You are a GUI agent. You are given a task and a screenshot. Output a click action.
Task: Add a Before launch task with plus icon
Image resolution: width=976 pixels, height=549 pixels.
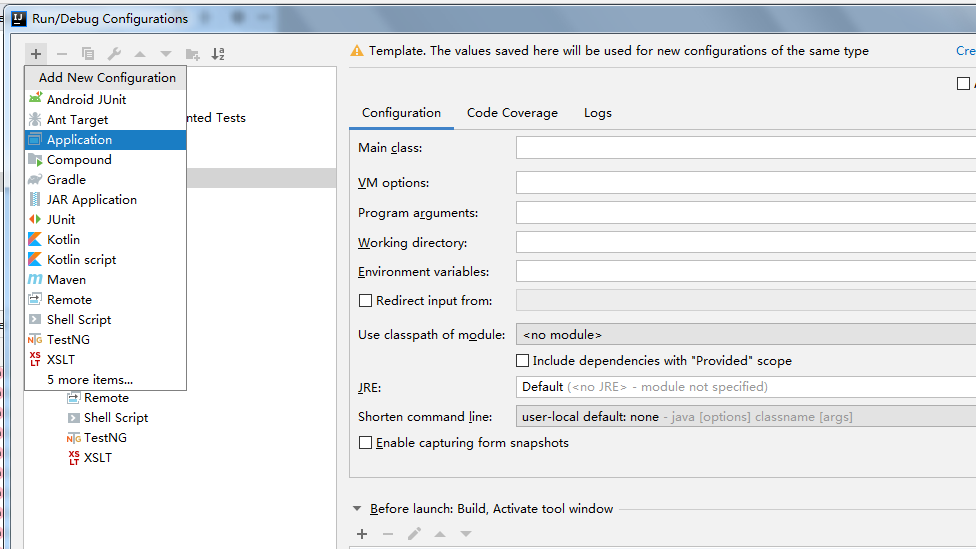tap(362, 533)
